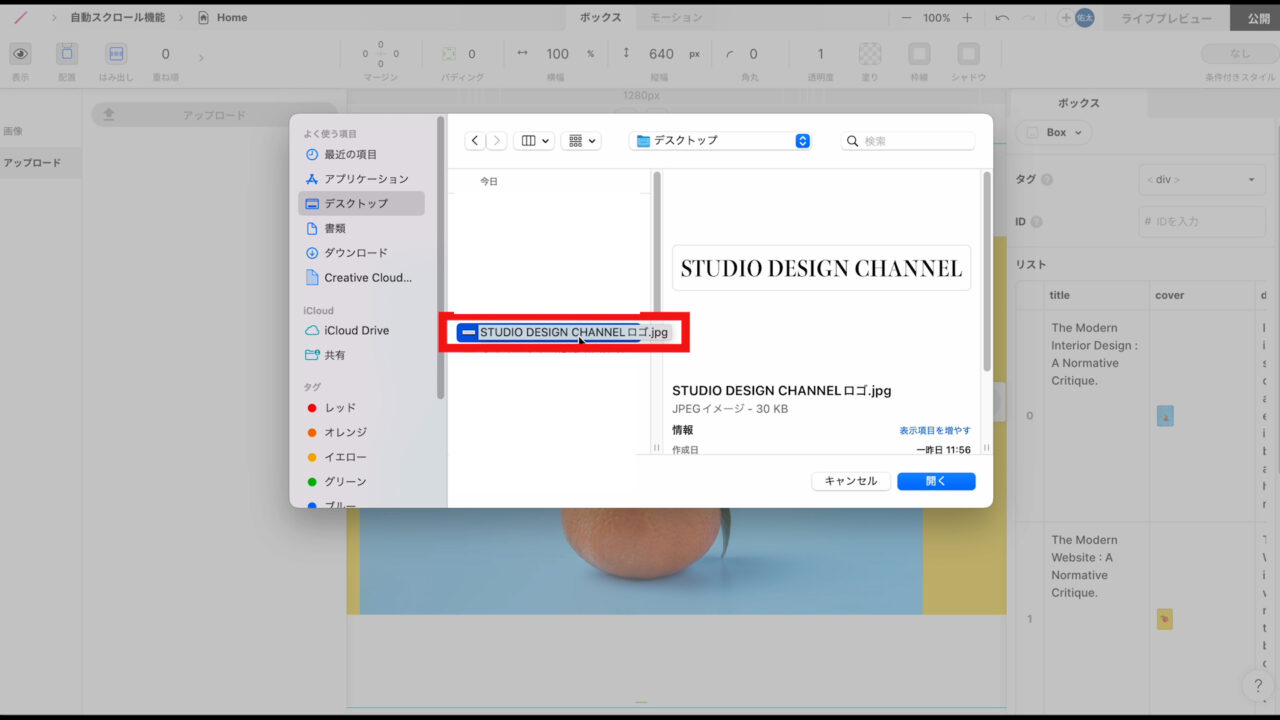Select ボックス tab in right panel
Screen dimensions: 1280x720
coord(1078,103)
